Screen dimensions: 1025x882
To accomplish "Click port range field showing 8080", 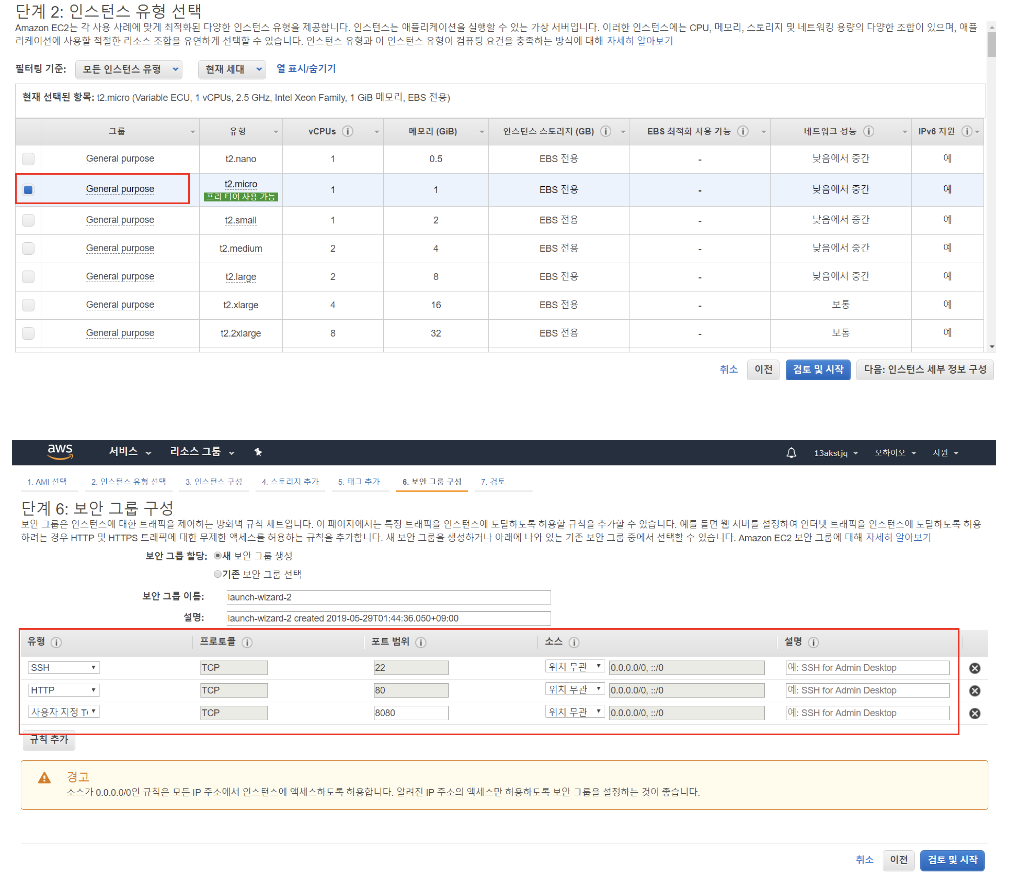I will point(411,713).
